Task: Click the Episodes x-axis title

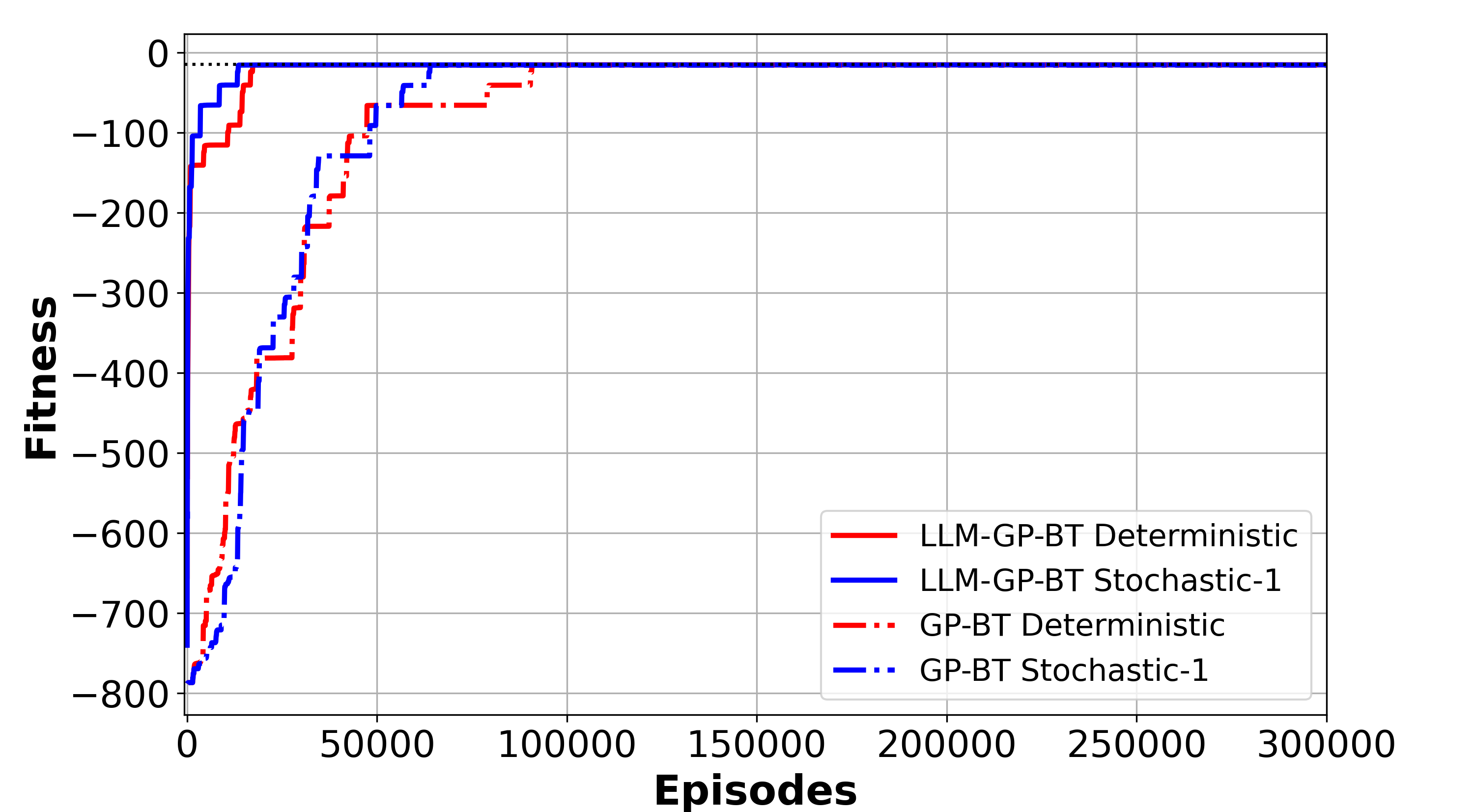Action: pos(755,791)
